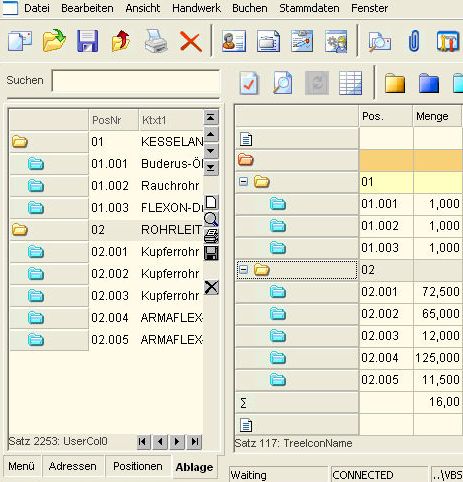Screen dimensions: 463x482
Task: Switch to the Positionen tab
Action: pyautogui.click(x=138, y=466)
